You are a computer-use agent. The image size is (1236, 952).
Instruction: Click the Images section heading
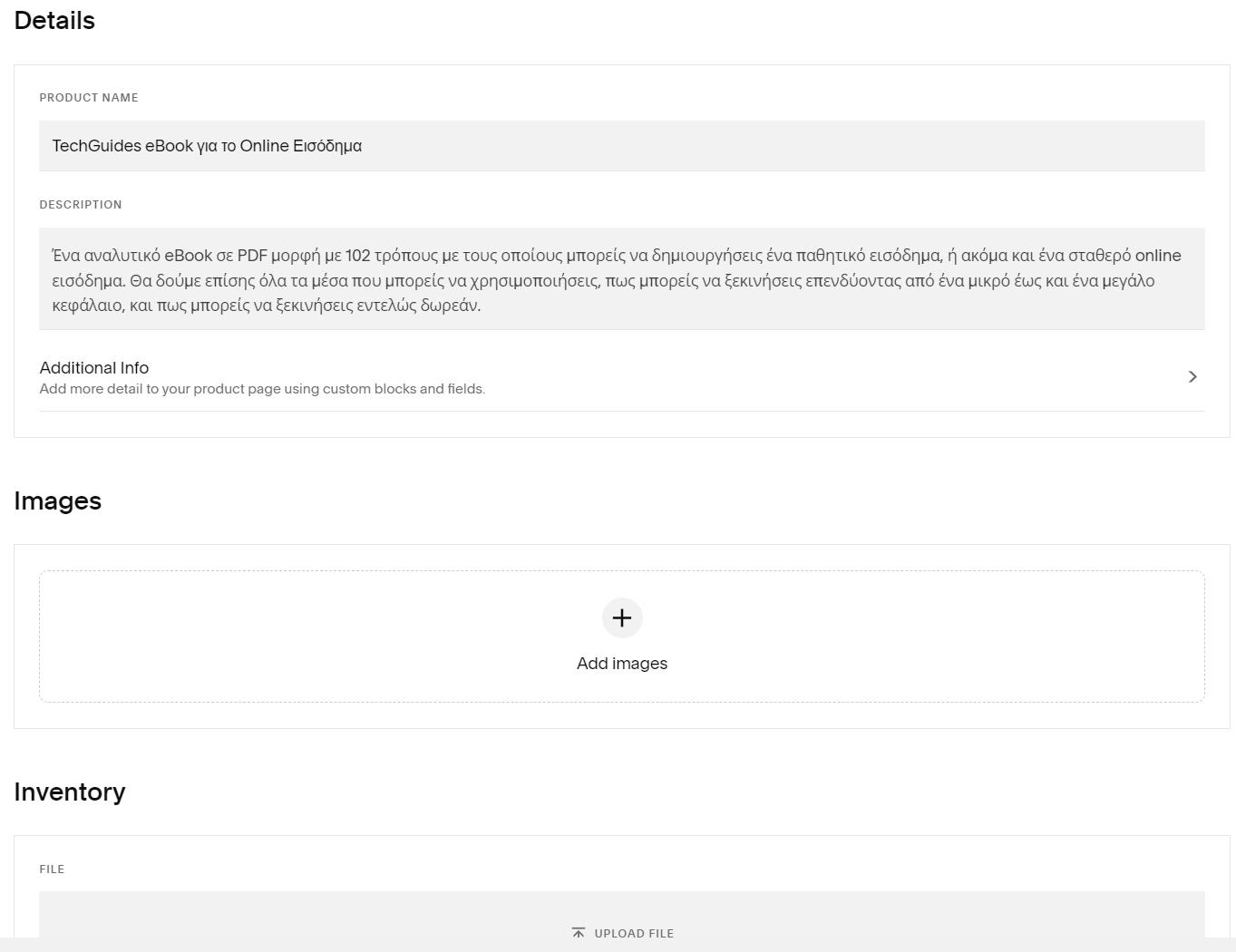pos(57,500)
